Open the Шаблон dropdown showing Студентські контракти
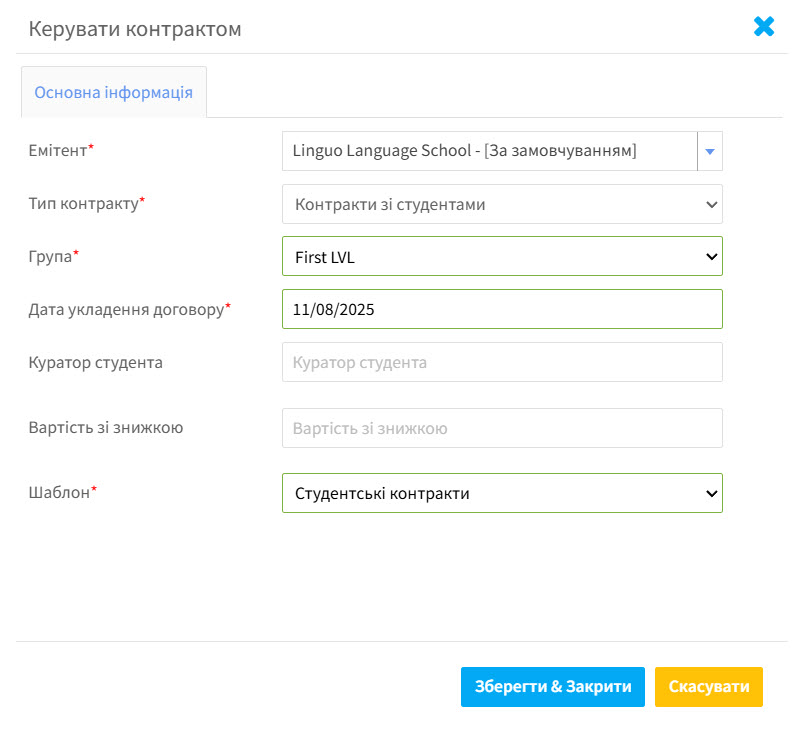This screenshot has width=807, height=729. coord(502,493)
